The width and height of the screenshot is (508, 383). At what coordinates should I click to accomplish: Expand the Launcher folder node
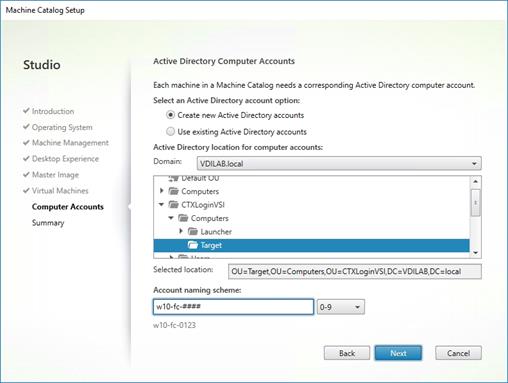pos(181,231)
